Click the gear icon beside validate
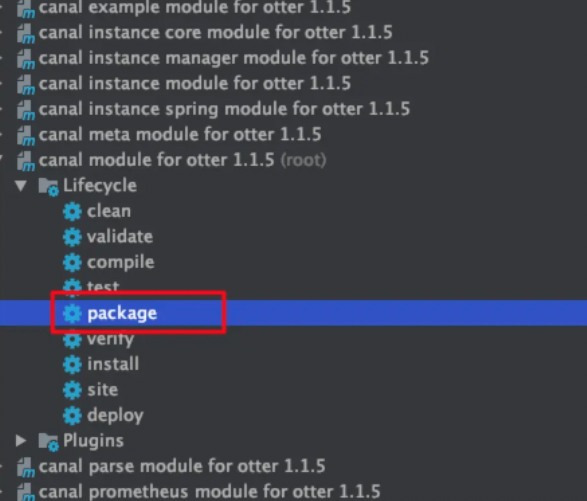Viewport: 587px width, 501px height. click(72, 237)
